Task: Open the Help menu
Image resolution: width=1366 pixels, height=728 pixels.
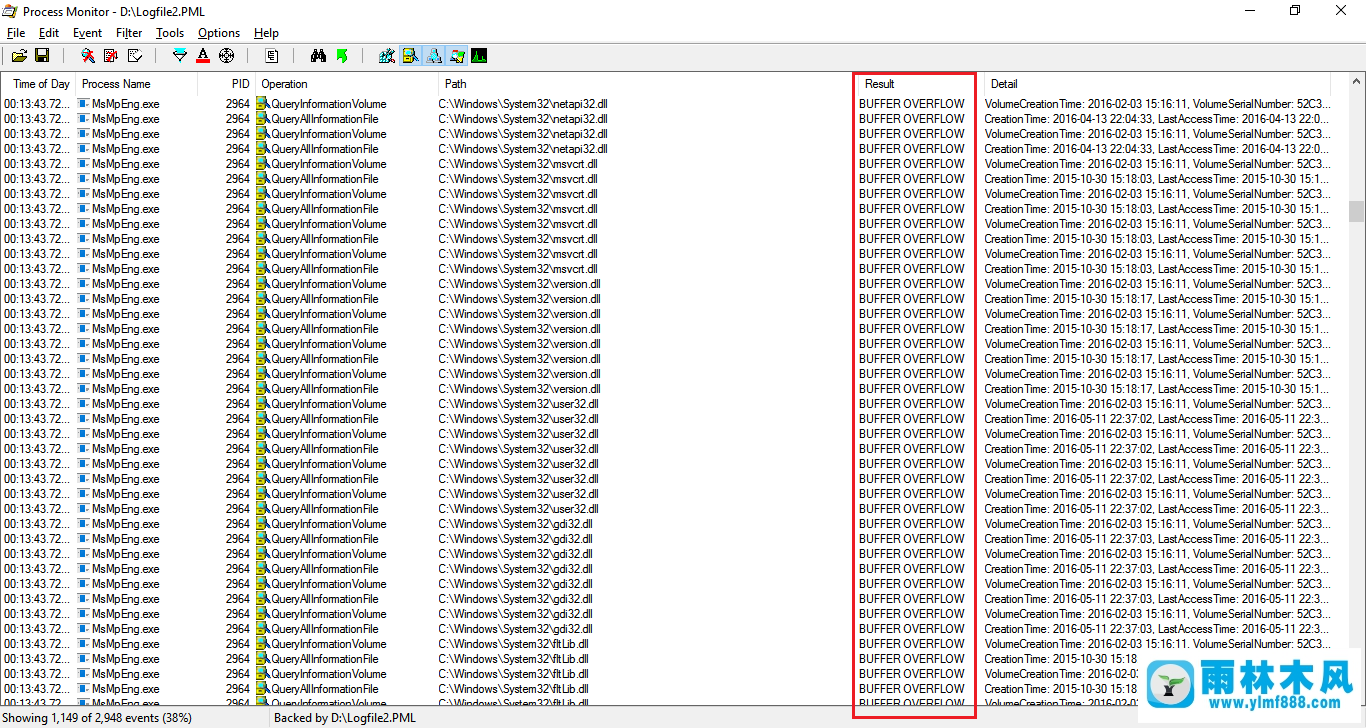Action: (266, 33)
